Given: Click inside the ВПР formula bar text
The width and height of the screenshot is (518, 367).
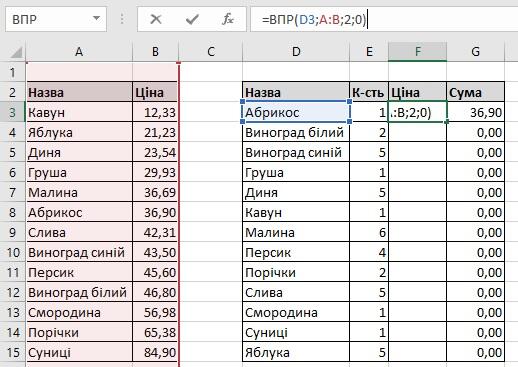Looking at the screenshot, I should coord(314,20).
